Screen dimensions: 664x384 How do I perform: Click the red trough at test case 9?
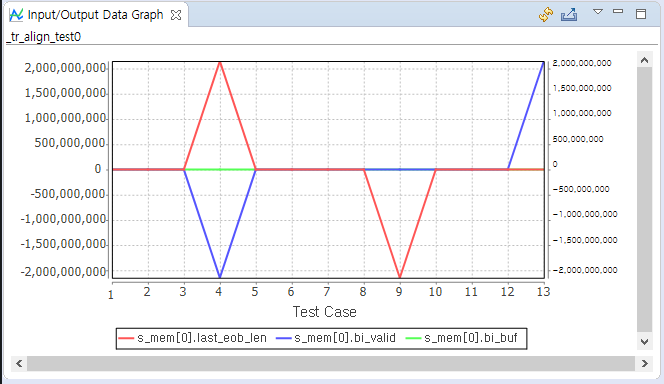click(400, 276)
